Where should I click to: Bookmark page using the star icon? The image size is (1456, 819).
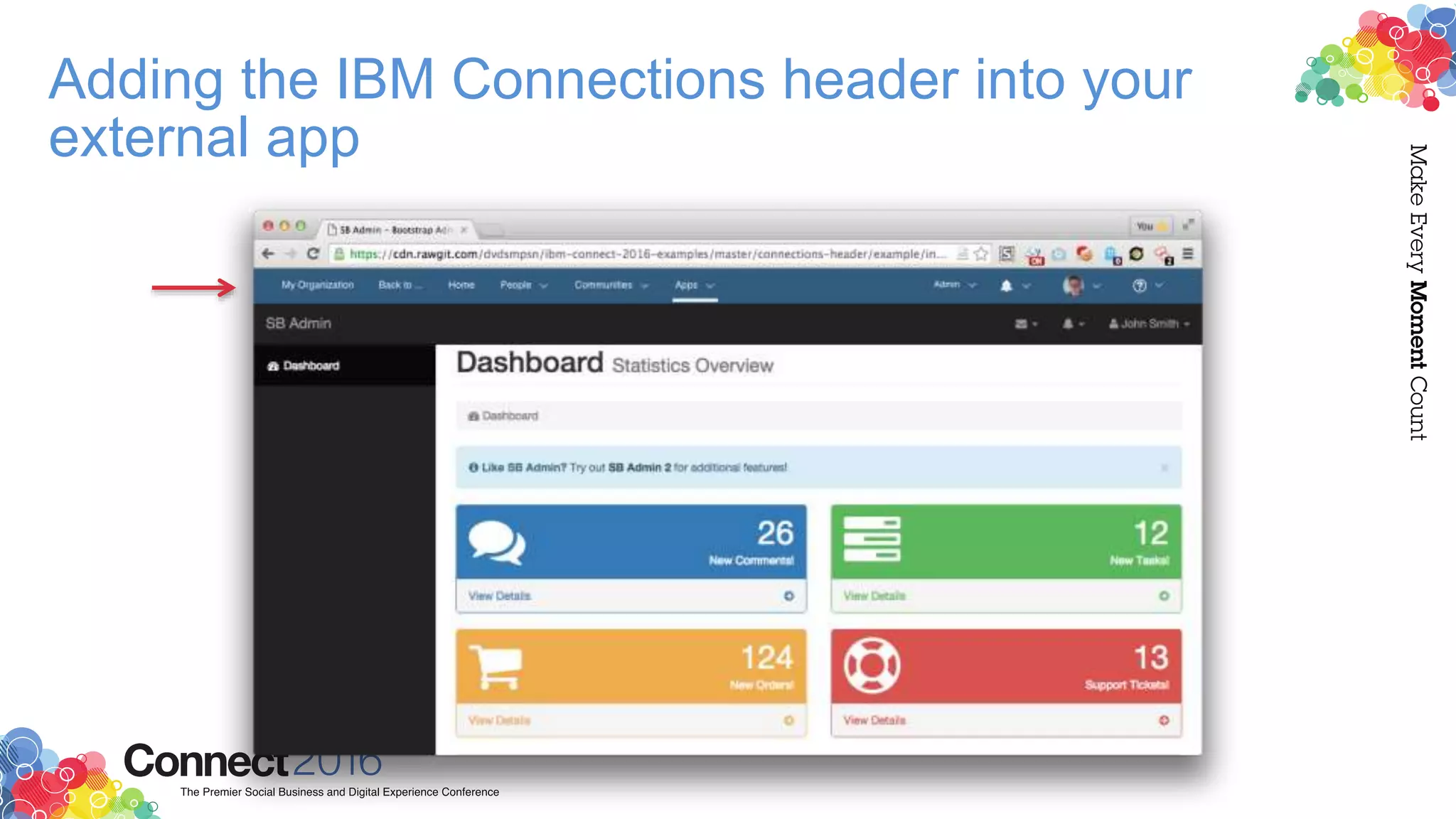[981, 254]
